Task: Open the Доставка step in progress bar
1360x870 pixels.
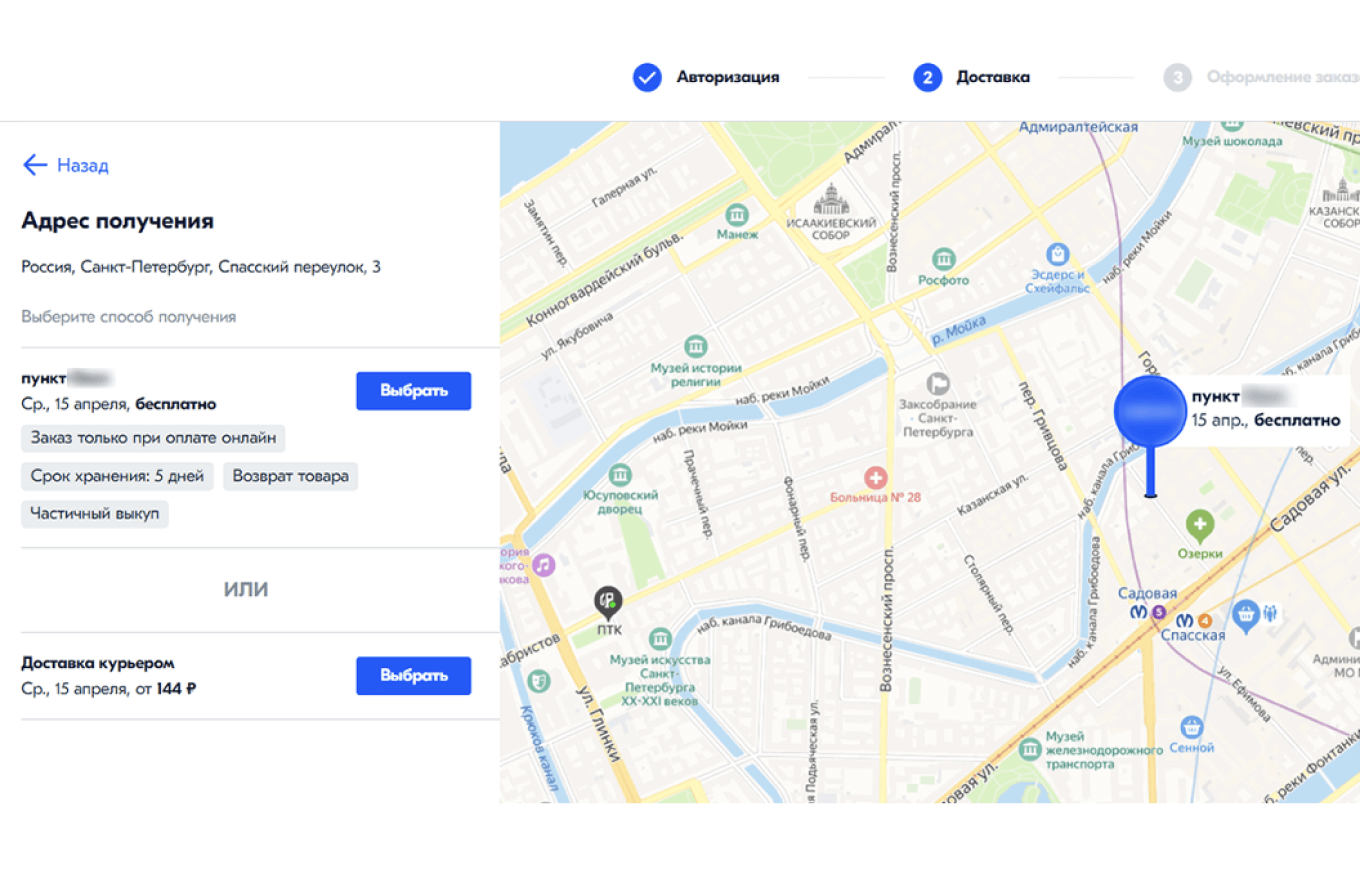Action: (992, 77)
